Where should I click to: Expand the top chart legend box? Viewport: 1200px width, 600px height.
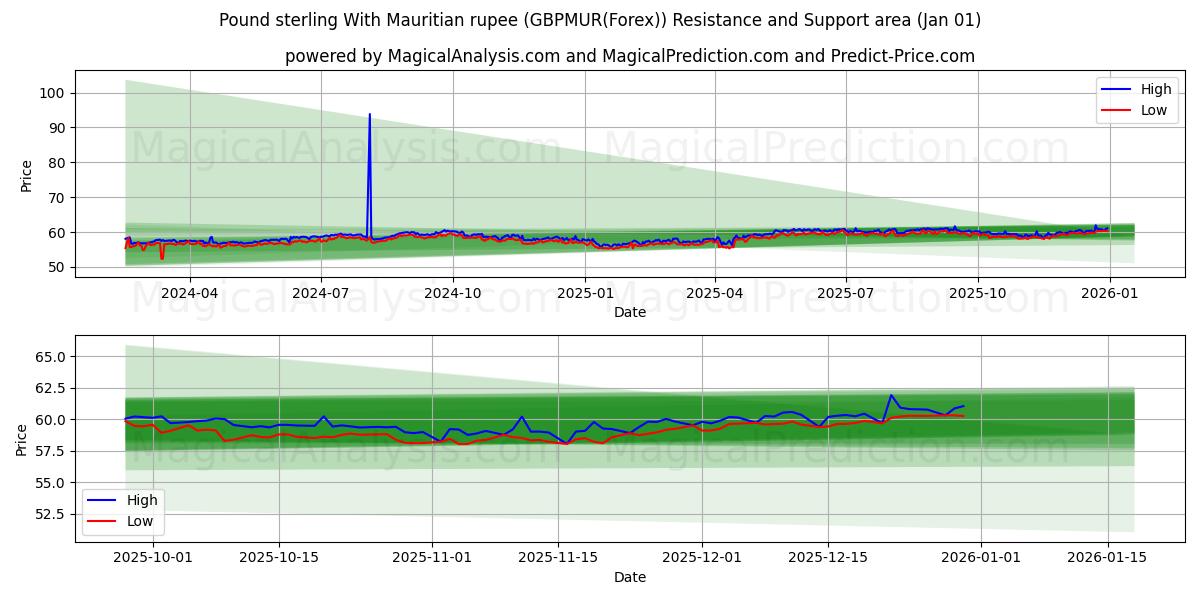[1136, 98]
